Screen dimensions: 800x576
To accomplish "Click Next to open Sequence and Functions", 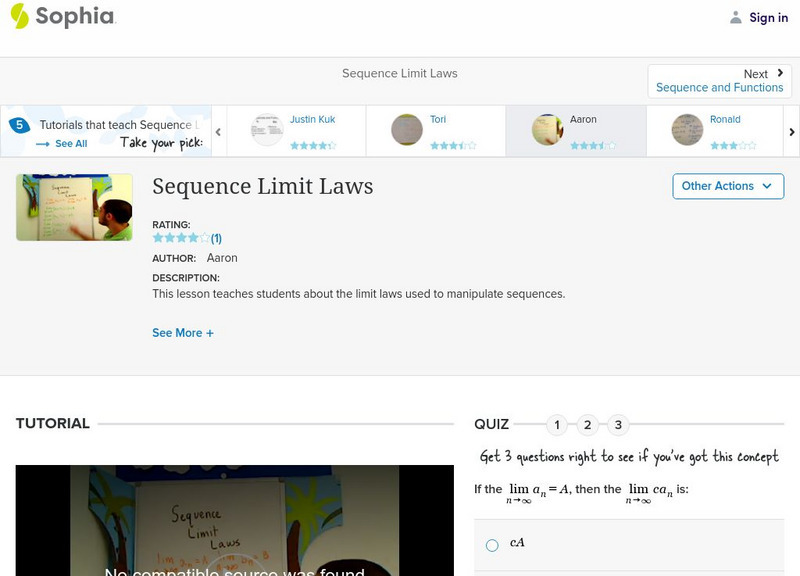I will (719, 80).
